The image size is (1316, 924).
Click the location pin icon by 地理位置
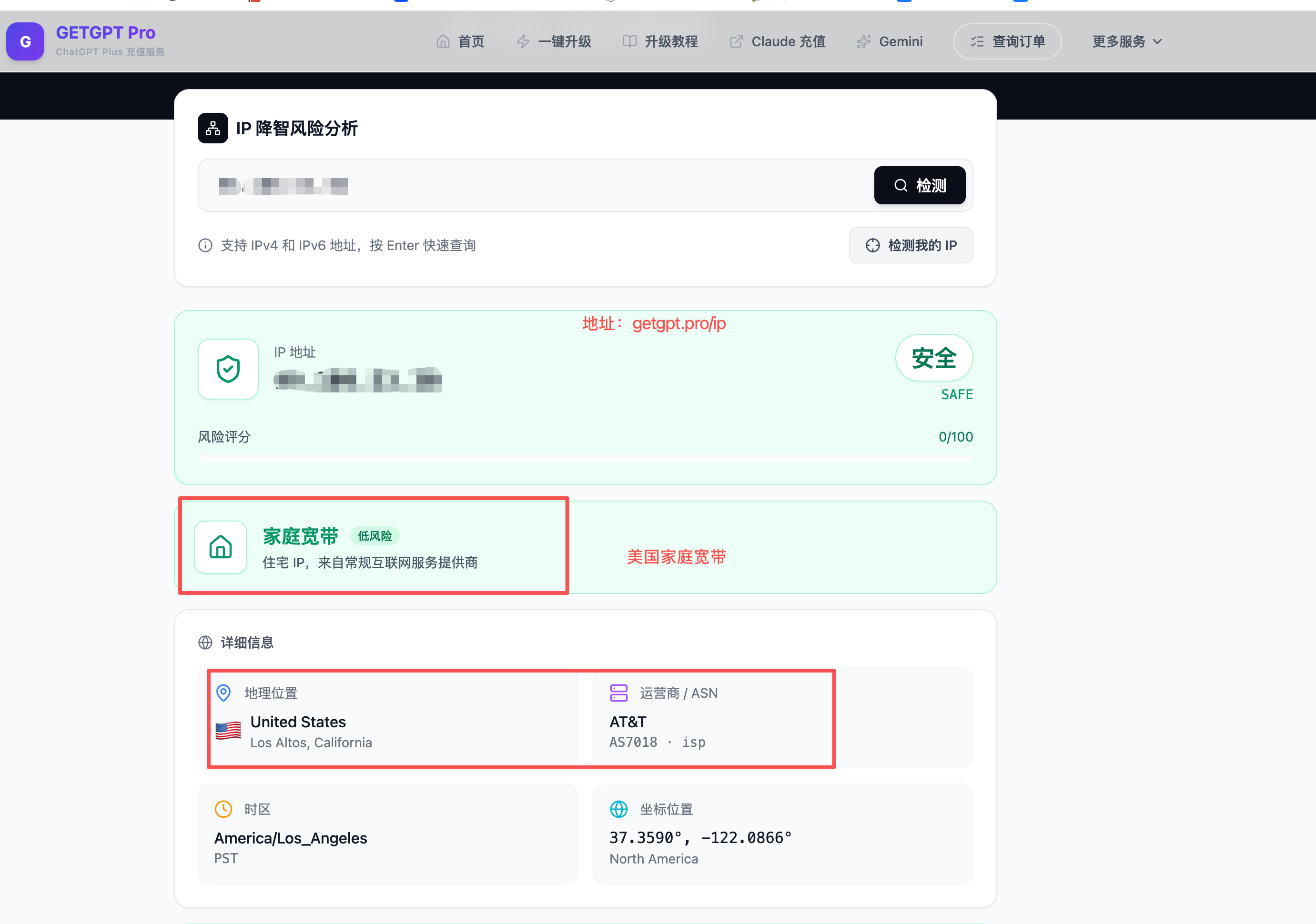pyautogui.click(x=223, y=693)
